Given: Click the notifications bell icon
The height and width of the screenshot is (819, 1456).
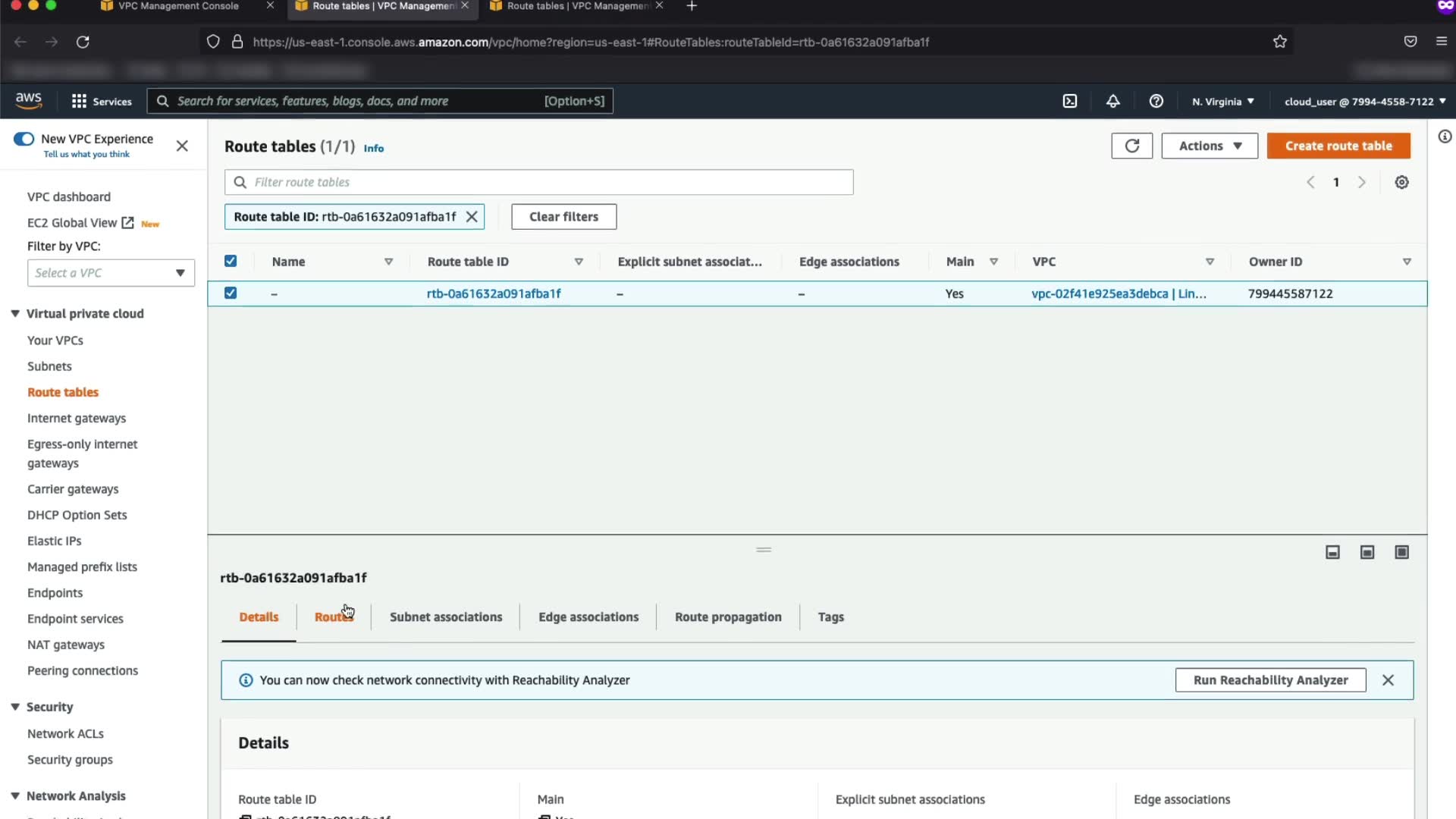Looking at the screenshot, I should (x=1112, y=101).
